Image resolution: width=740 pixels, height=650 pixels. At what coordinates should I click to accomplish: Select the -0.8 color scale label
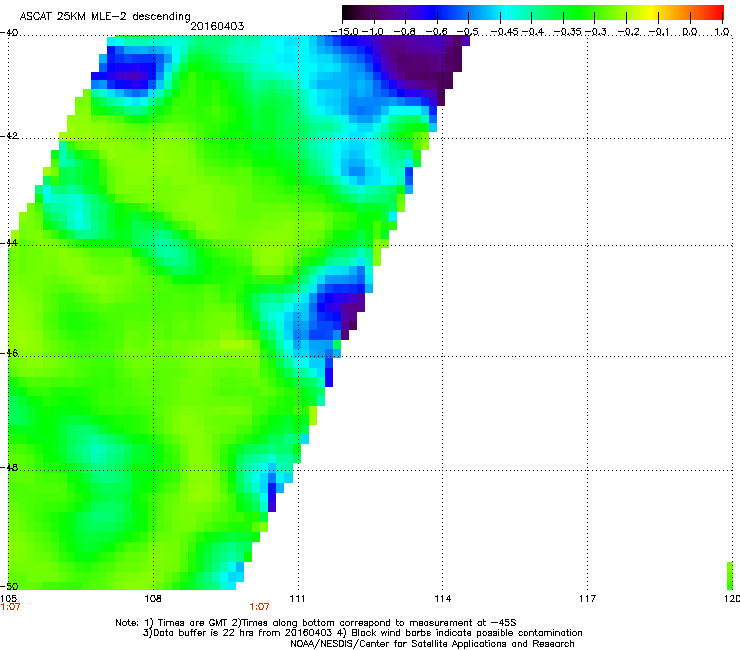404,32
